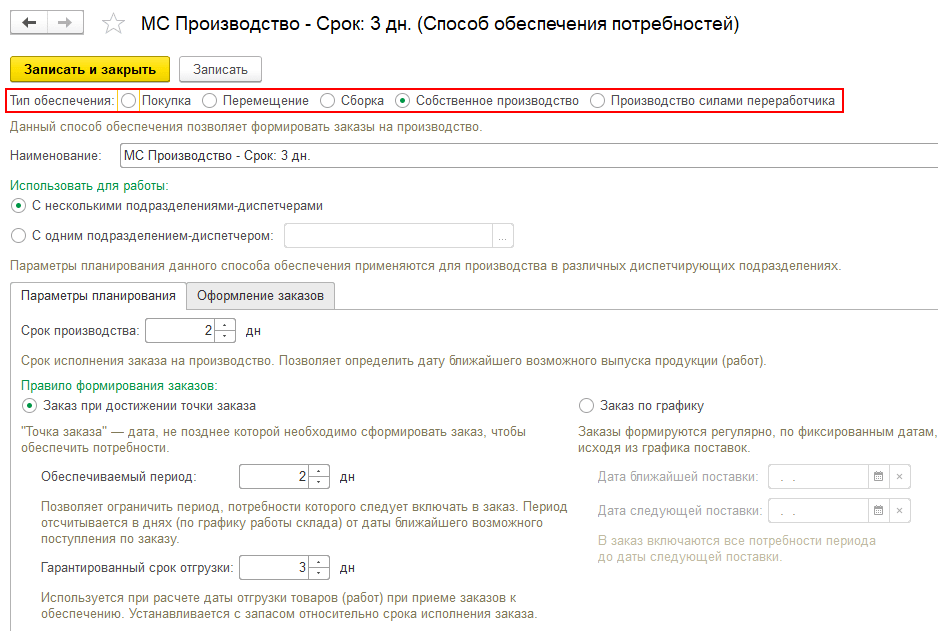Click the back navigation arrow
Screen dimensions: 938x631
[28, 23]
